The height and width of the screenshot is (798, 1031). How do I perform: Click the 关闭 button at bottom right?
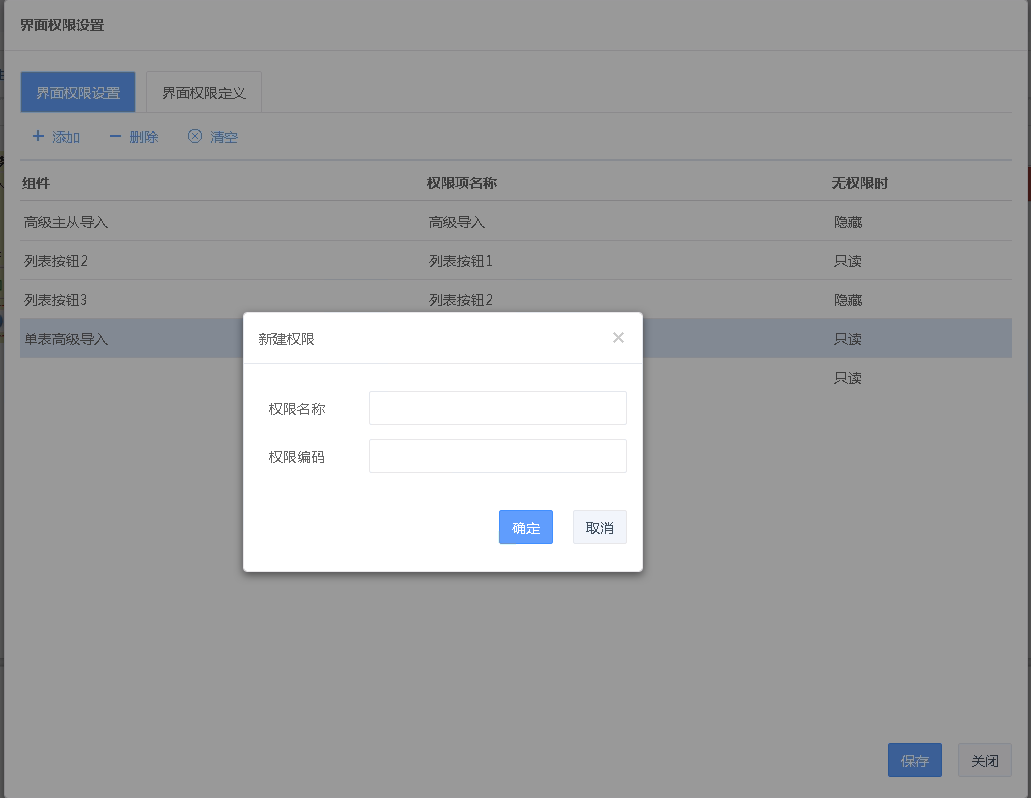pyautogui.click(x=984, y=760)
